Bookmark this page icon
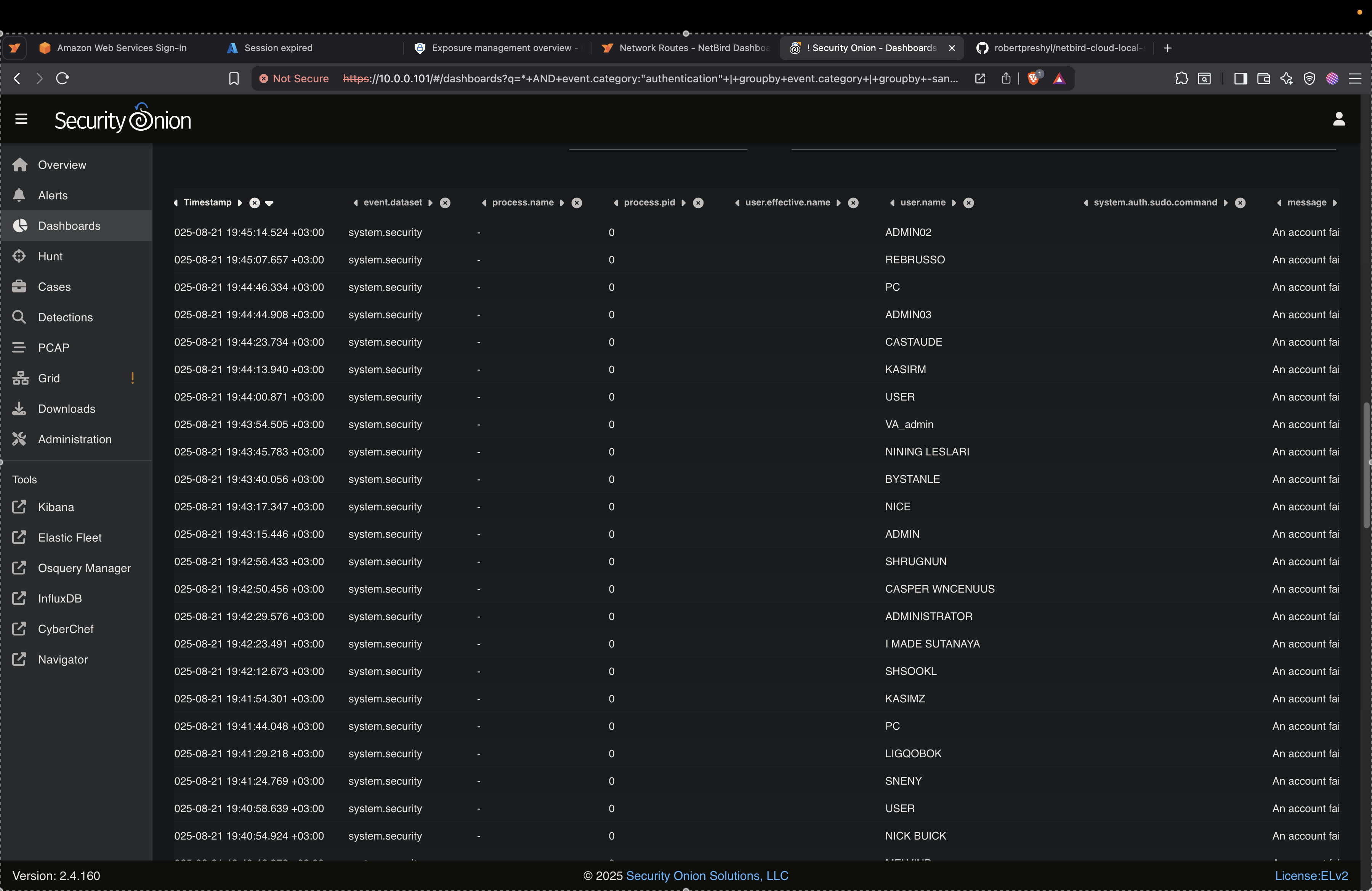1372x891 pixels. pyautogui.click(x=234, y=79)
